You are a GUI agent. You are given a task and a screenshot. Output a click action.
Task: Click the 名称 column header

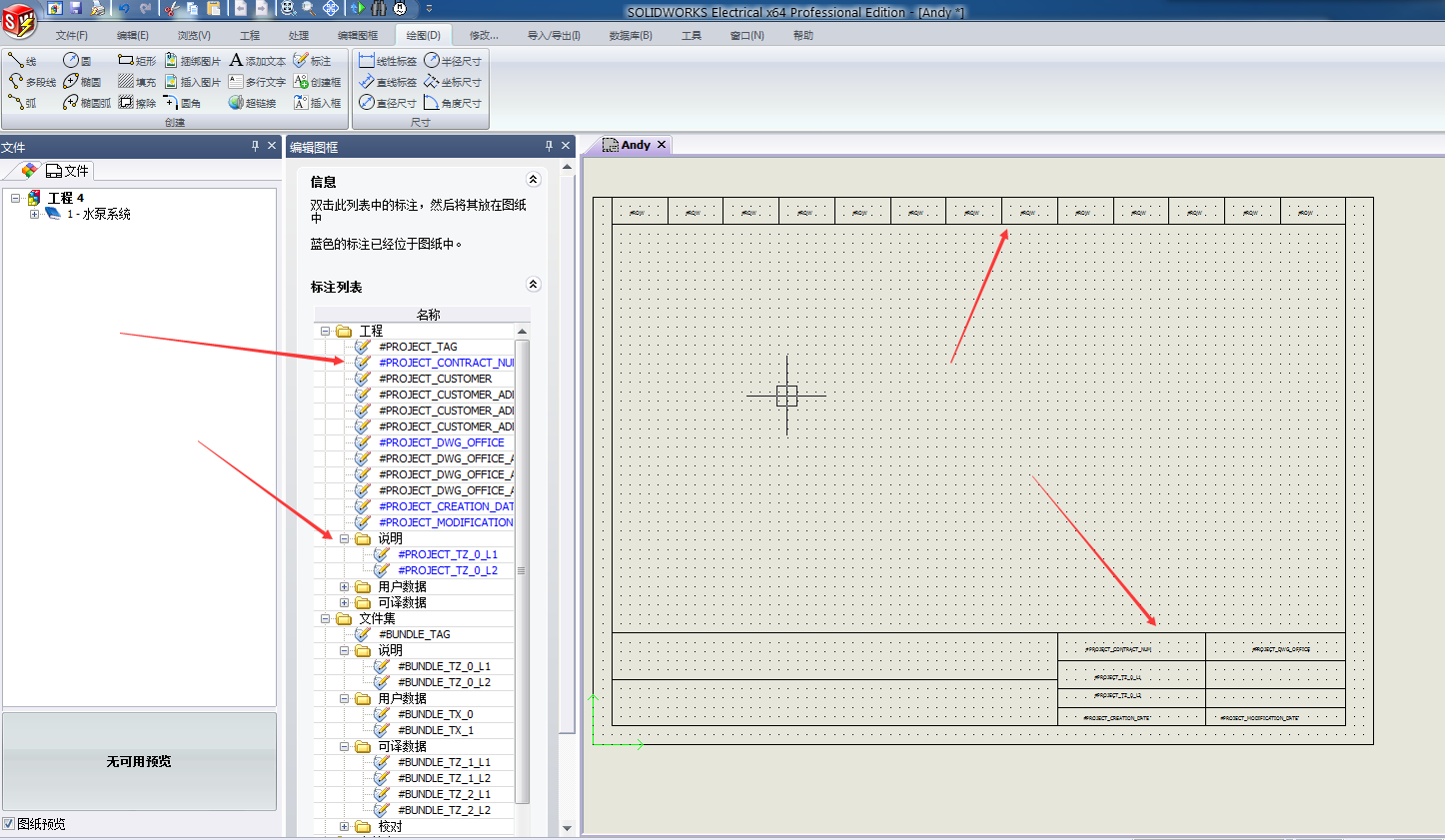pos(428,315)
